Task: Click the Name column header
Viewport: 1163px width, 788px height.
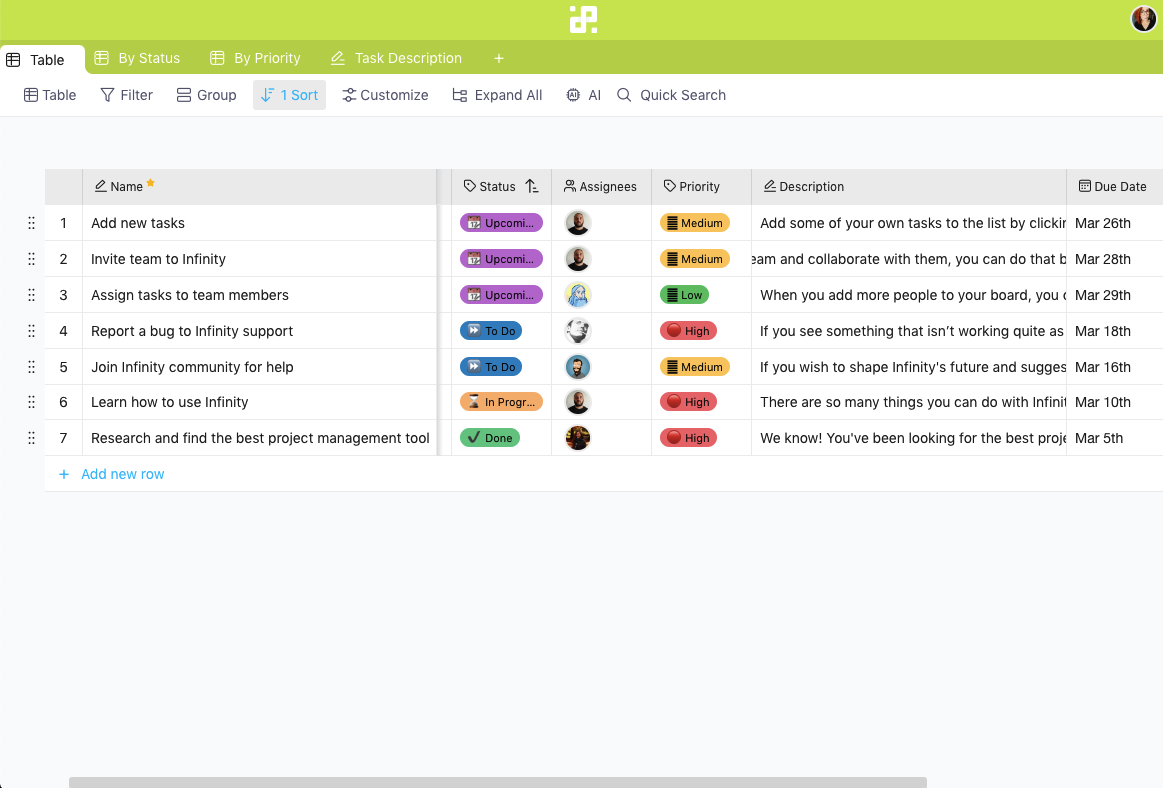Action: (259, 186)
